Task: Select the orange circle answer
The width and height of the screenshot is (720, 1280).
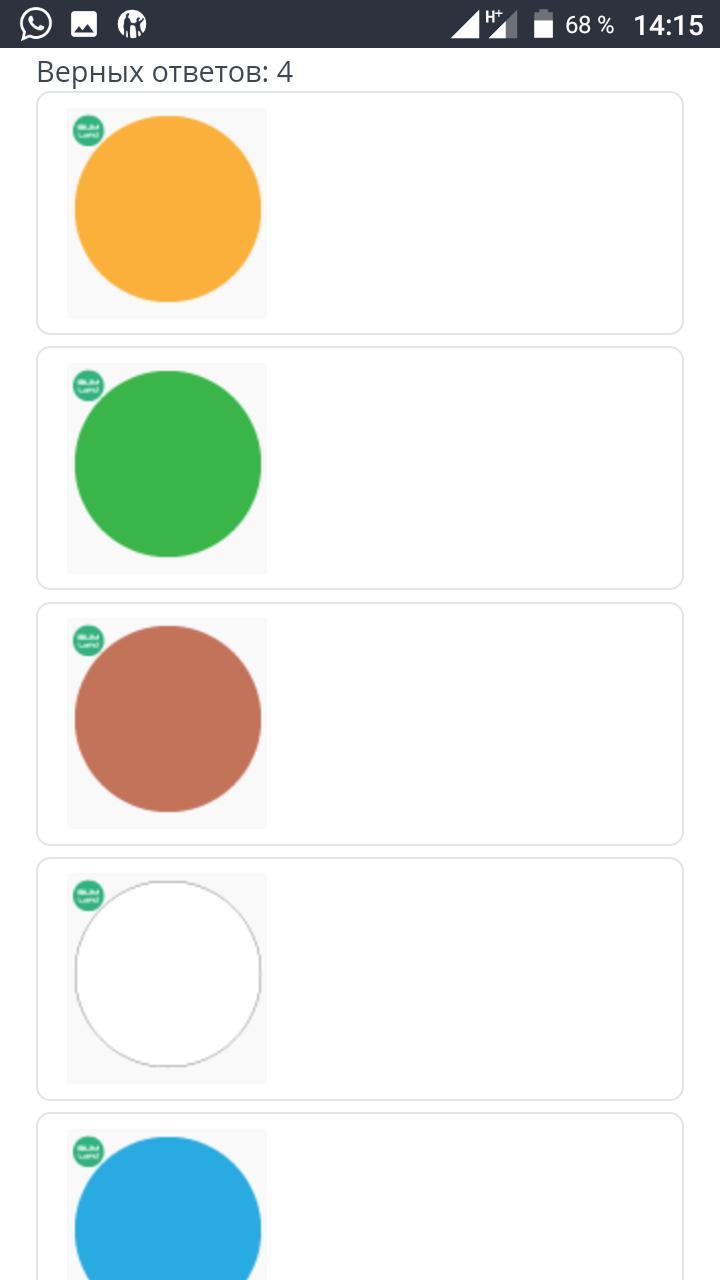Action: pyautogui.click(x=168, y=209)
